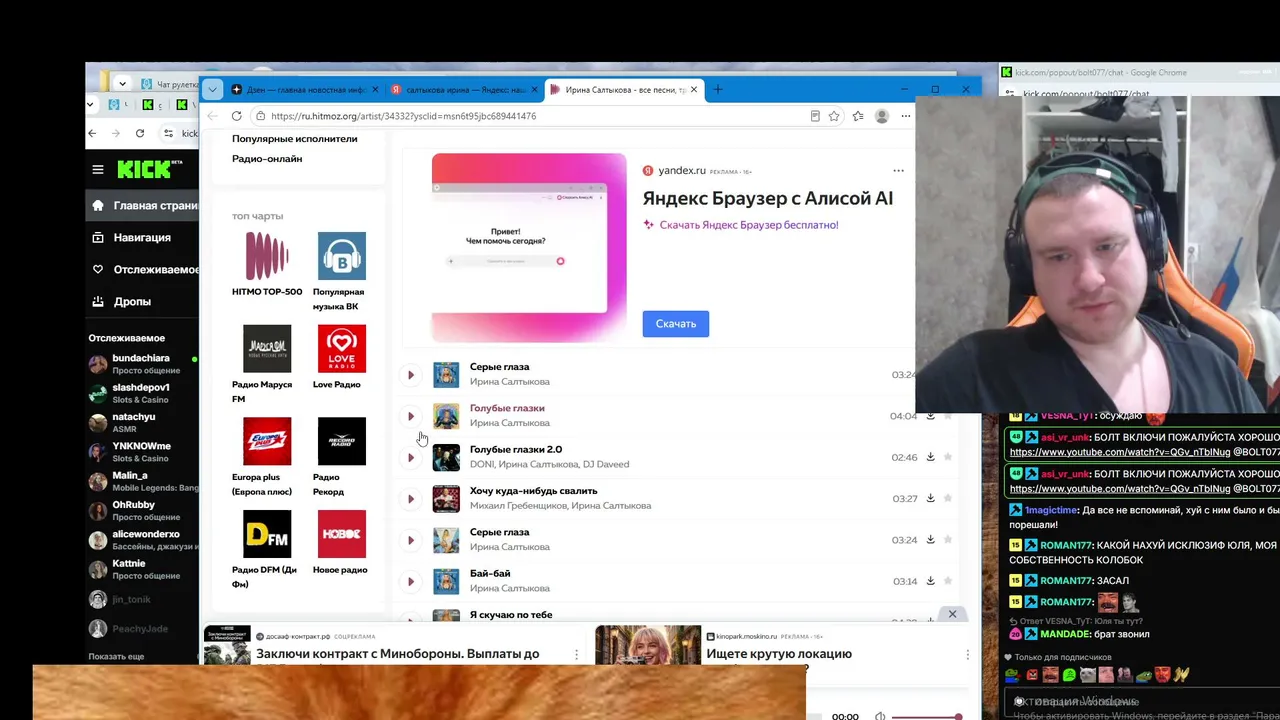Open Europa plus radio station
This screenshot has height=720, width=1280.
click(267, 457)
